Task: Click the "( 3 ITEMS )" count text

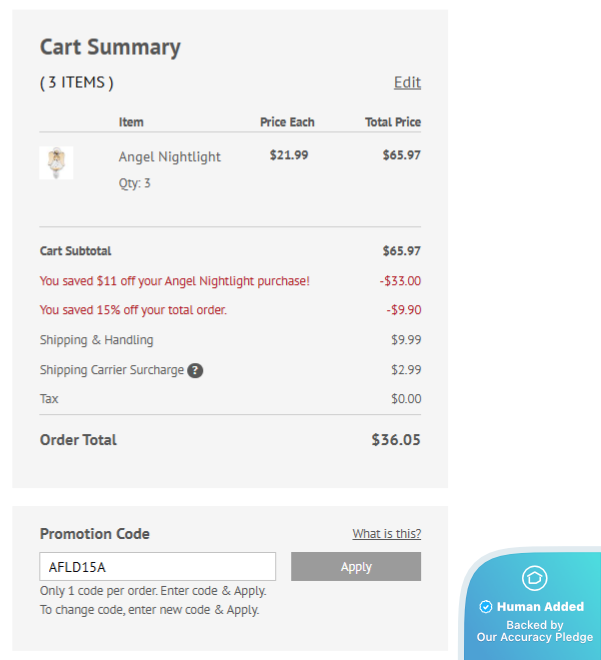Action: click(x=77, y=82)
